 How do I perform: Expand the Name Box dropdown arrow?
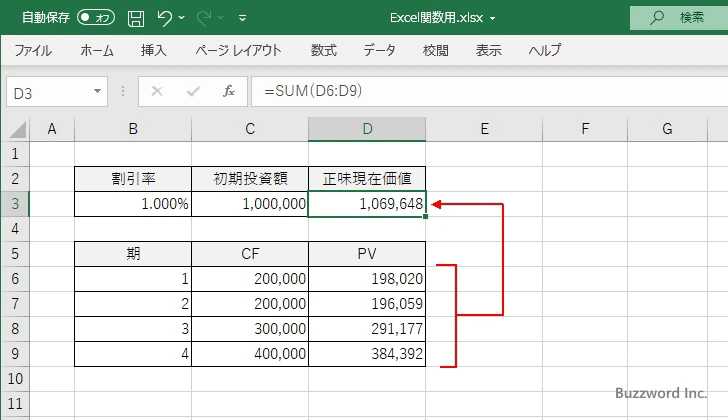(97, 91)
